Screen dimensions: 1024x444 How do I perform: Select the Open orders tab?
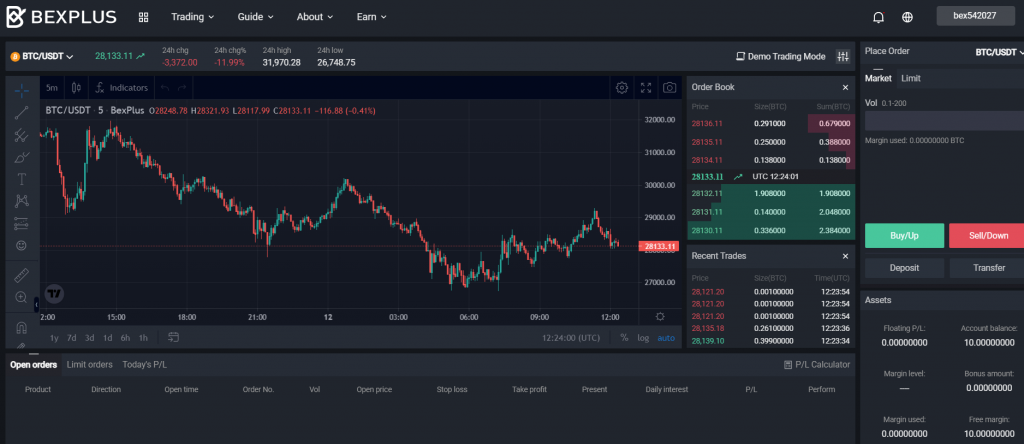33,364
